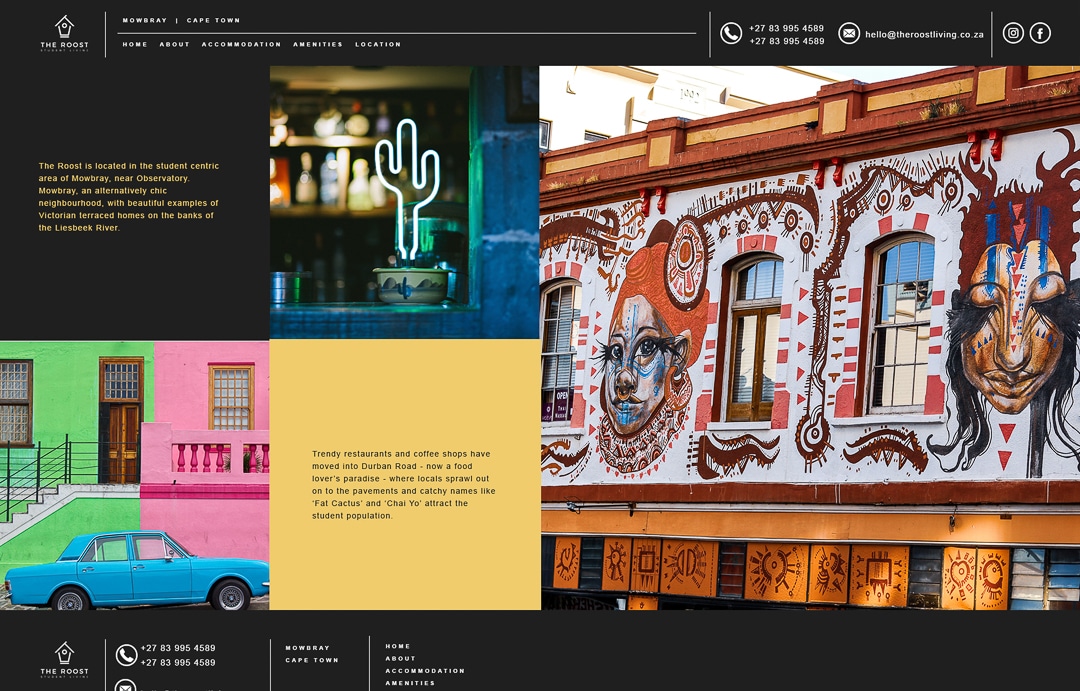Click the phone icon in footer
This screenshot has width=1080, height=691.
[x=126, y=655]
